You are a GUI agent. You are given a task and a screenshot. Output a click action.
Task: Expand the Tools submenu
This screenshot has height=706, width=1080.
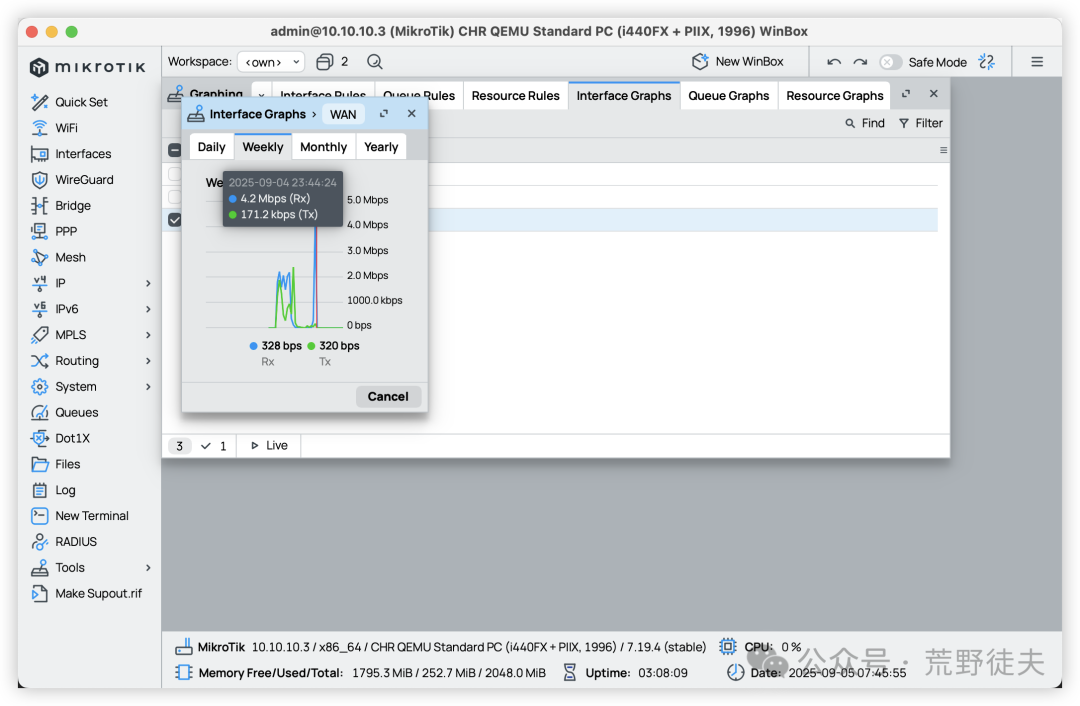click(148, 568)
